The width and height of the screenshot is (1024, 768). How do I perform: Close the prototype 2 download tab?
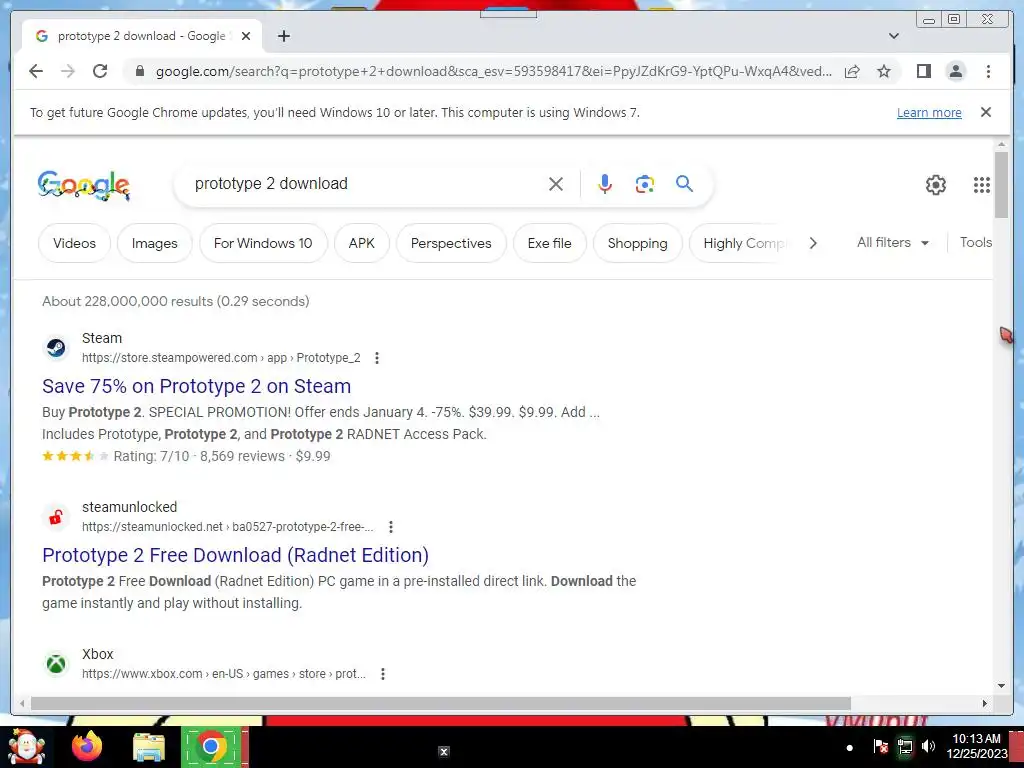pos(246,36)
